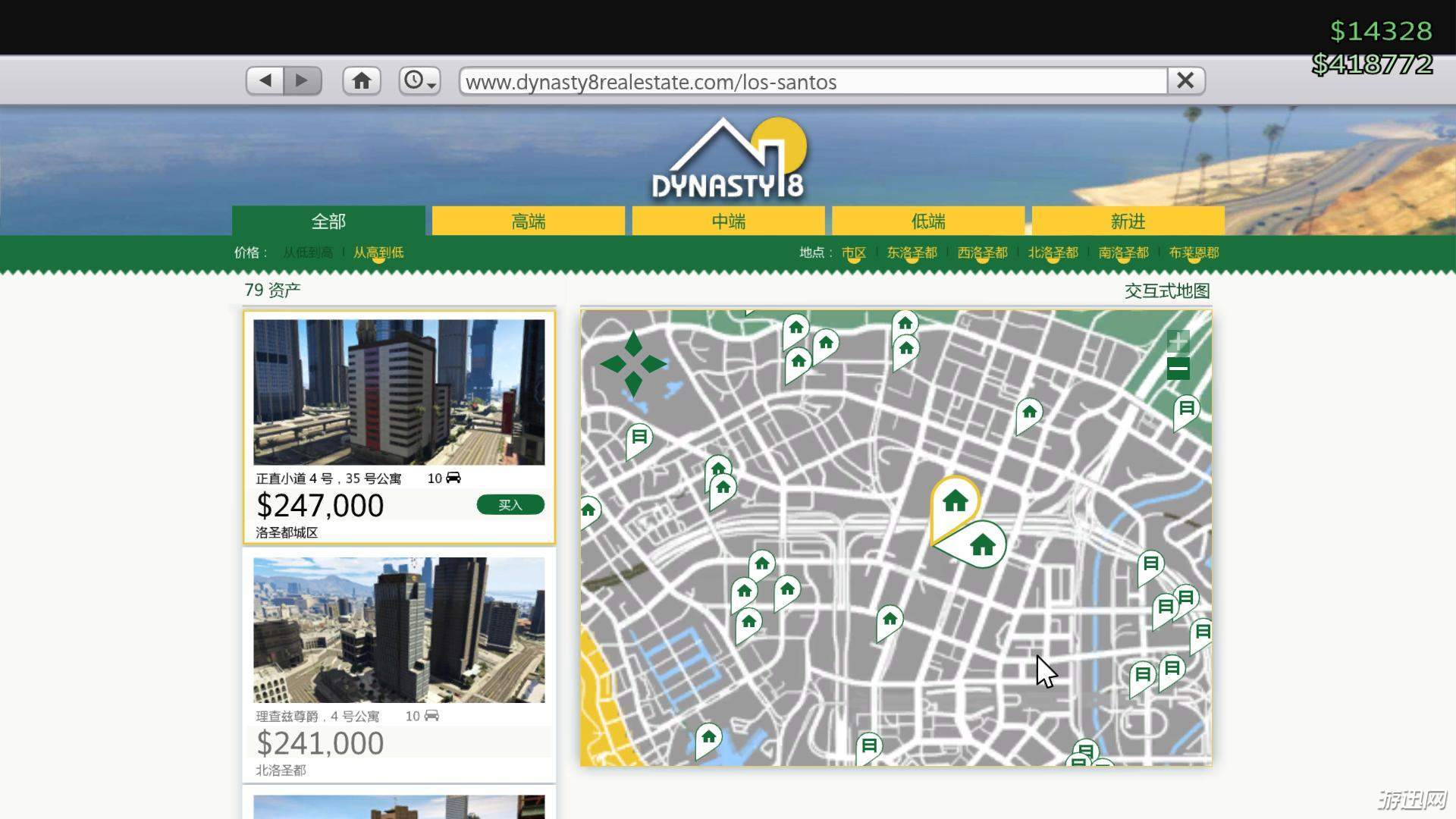Click the house marker at bottom-left near water
This screenshot has height=819, width=1456.
(x=708, y=737)
